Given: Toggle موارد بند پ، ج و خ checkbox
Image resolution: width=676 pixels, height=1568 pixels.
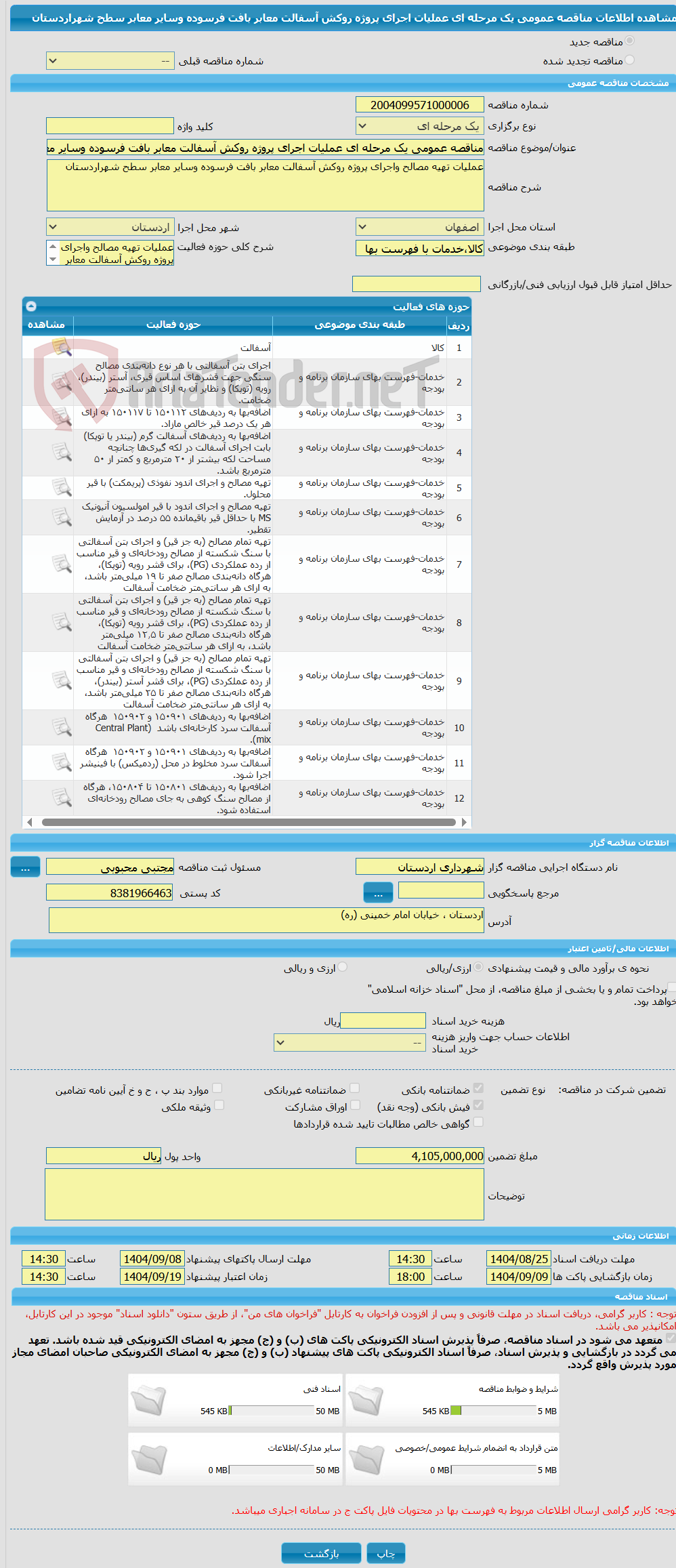Looking at the screenshot, I should tap(217, 1088).
